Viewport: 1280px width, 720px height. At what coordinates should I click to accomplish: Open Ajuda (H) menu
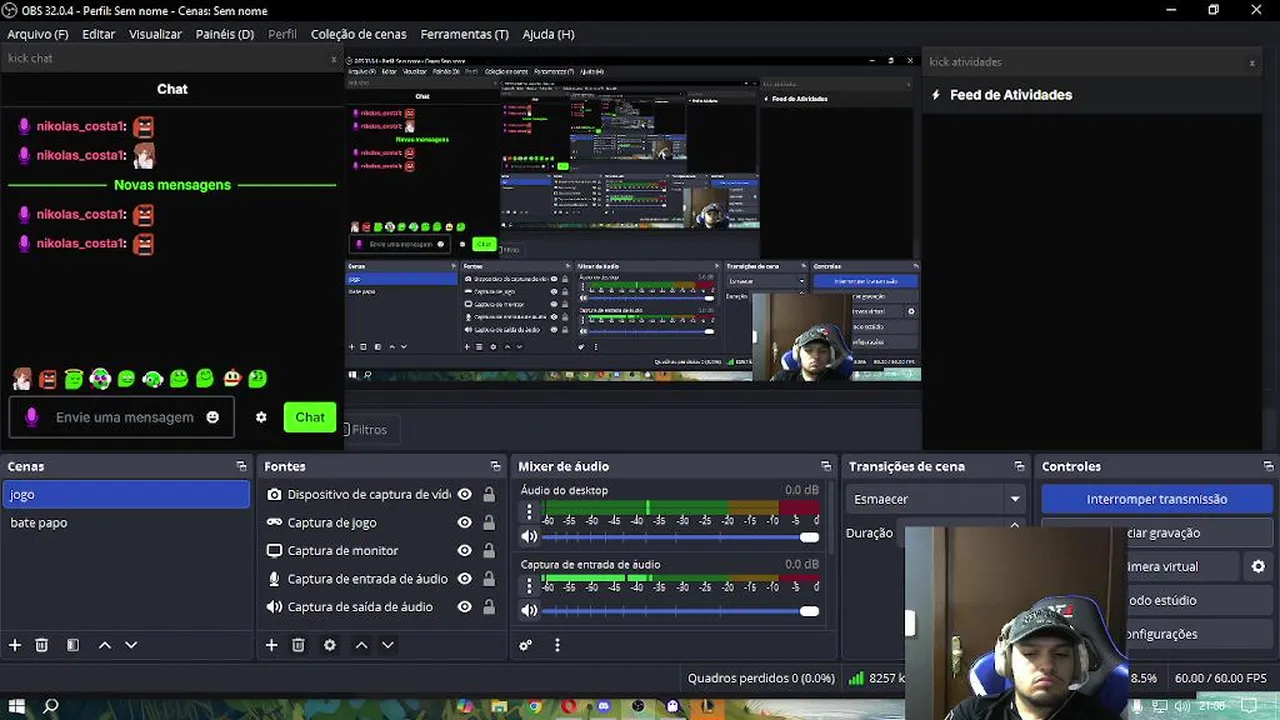[x=548, y=34]
